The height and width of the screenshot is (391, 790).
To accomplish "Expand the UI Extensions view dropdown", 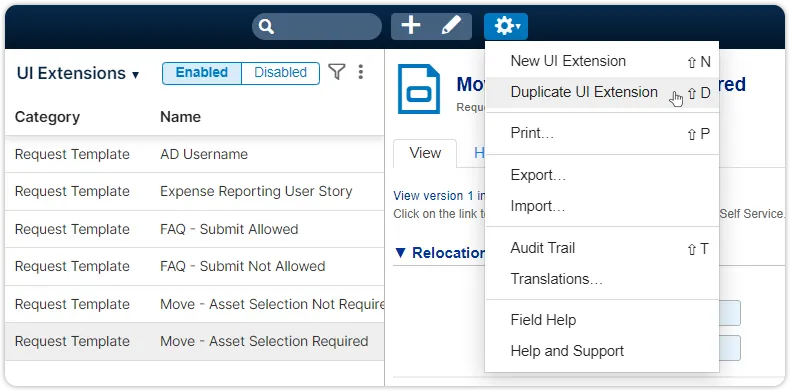I will tap(78, 73).
